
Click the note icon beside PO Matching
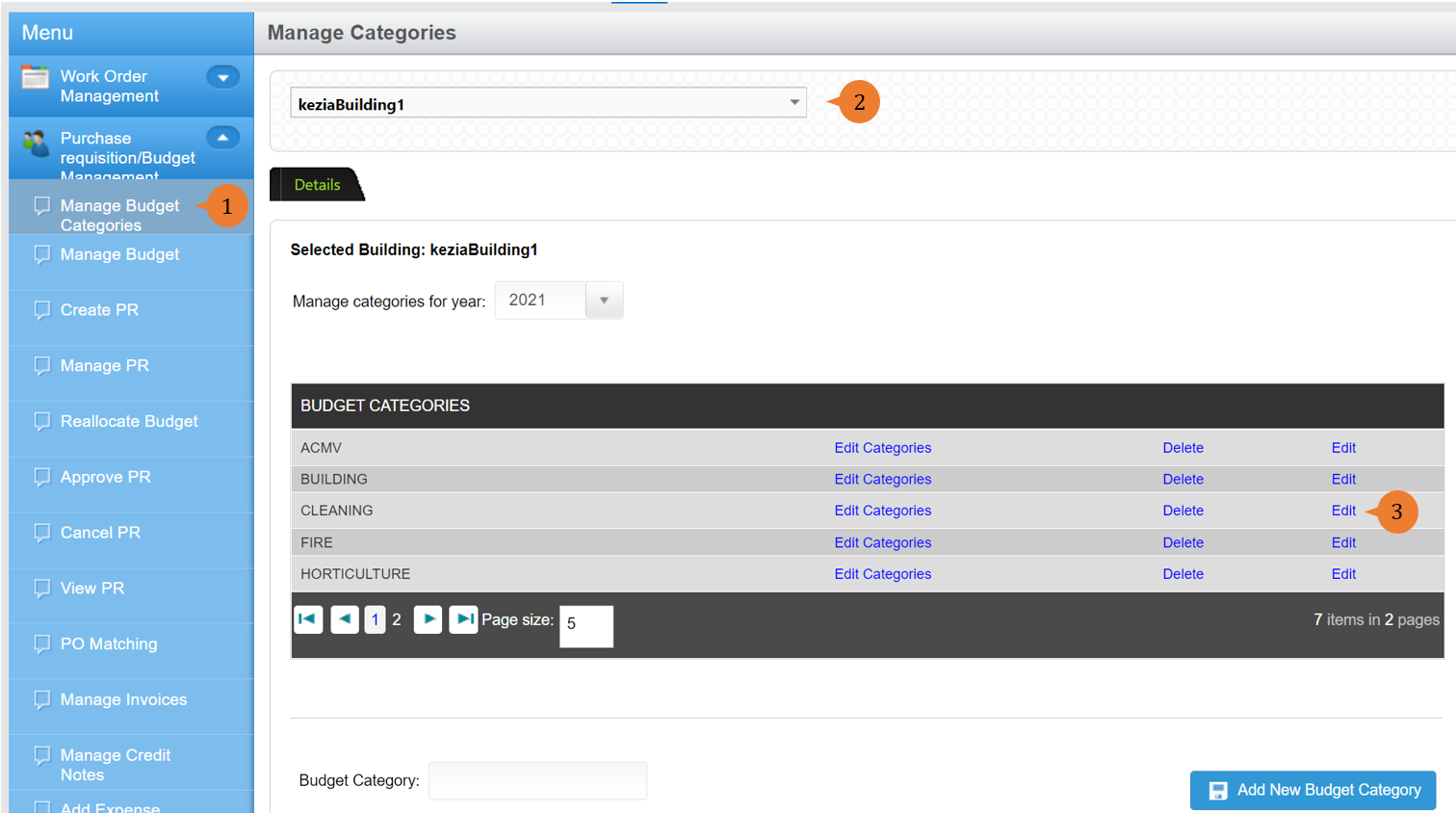(41, 643)
